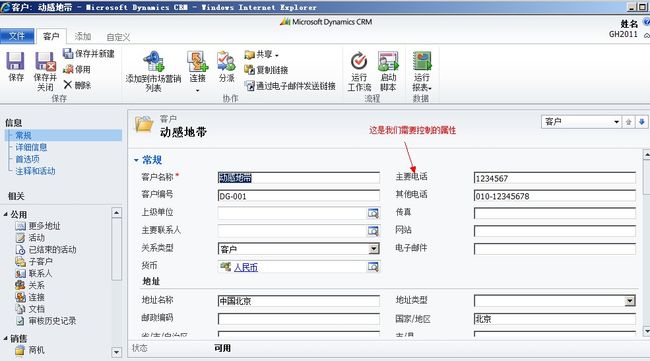Switch to the Add (添加) ribbon tab
This screenshot has height=361, width=650.
click(83, 36)
